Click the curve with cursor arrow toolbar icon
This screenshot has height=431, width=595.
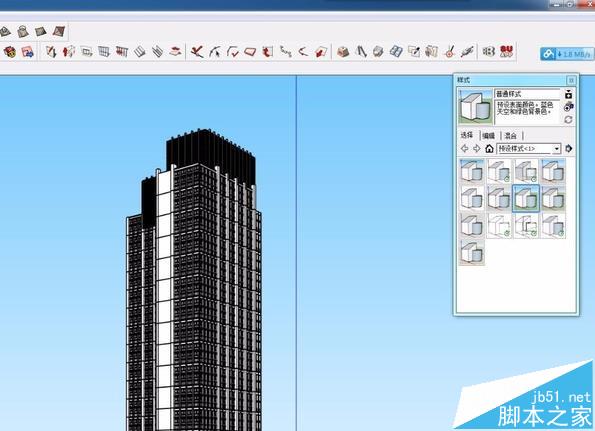point(215,51)
